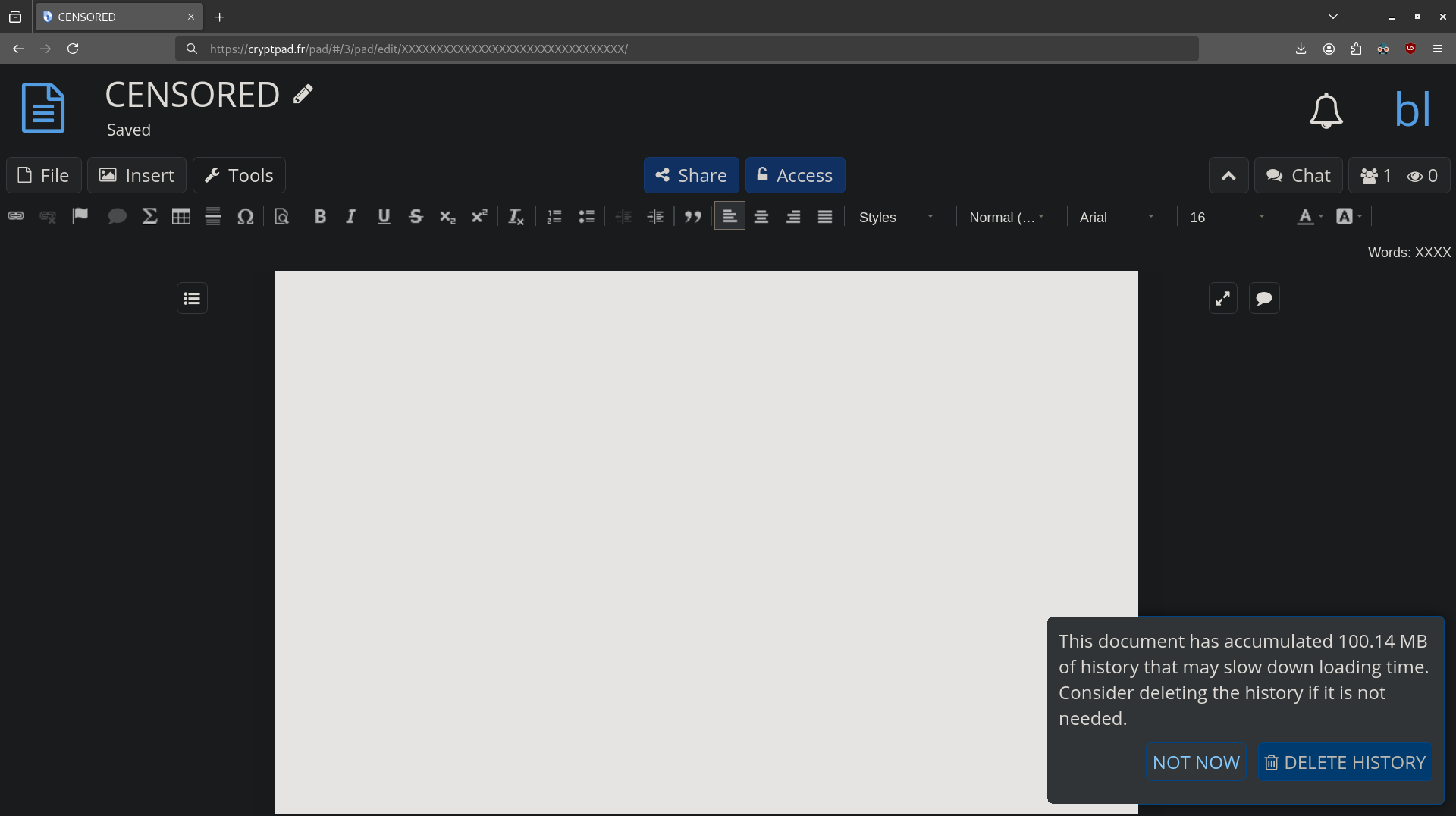Toggle underline formatting
This screenshot has width=1456, height=816.
coord(384,217)
